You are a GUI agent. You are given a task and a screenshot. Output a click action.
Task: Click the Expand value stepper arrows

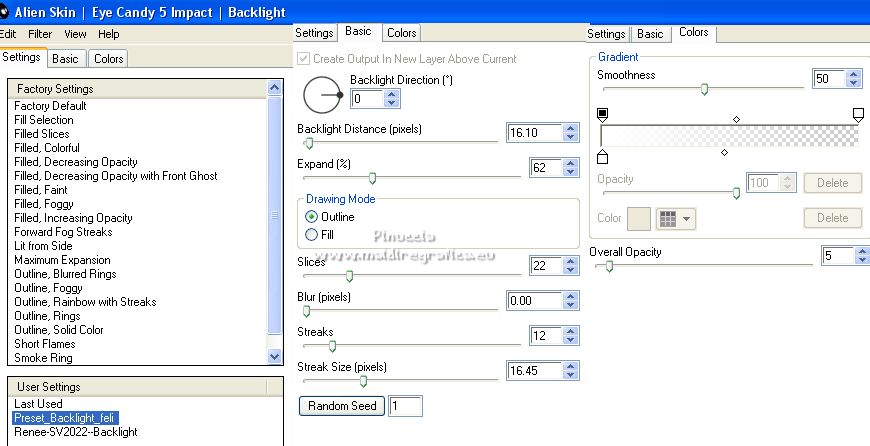tap(570, 168)
